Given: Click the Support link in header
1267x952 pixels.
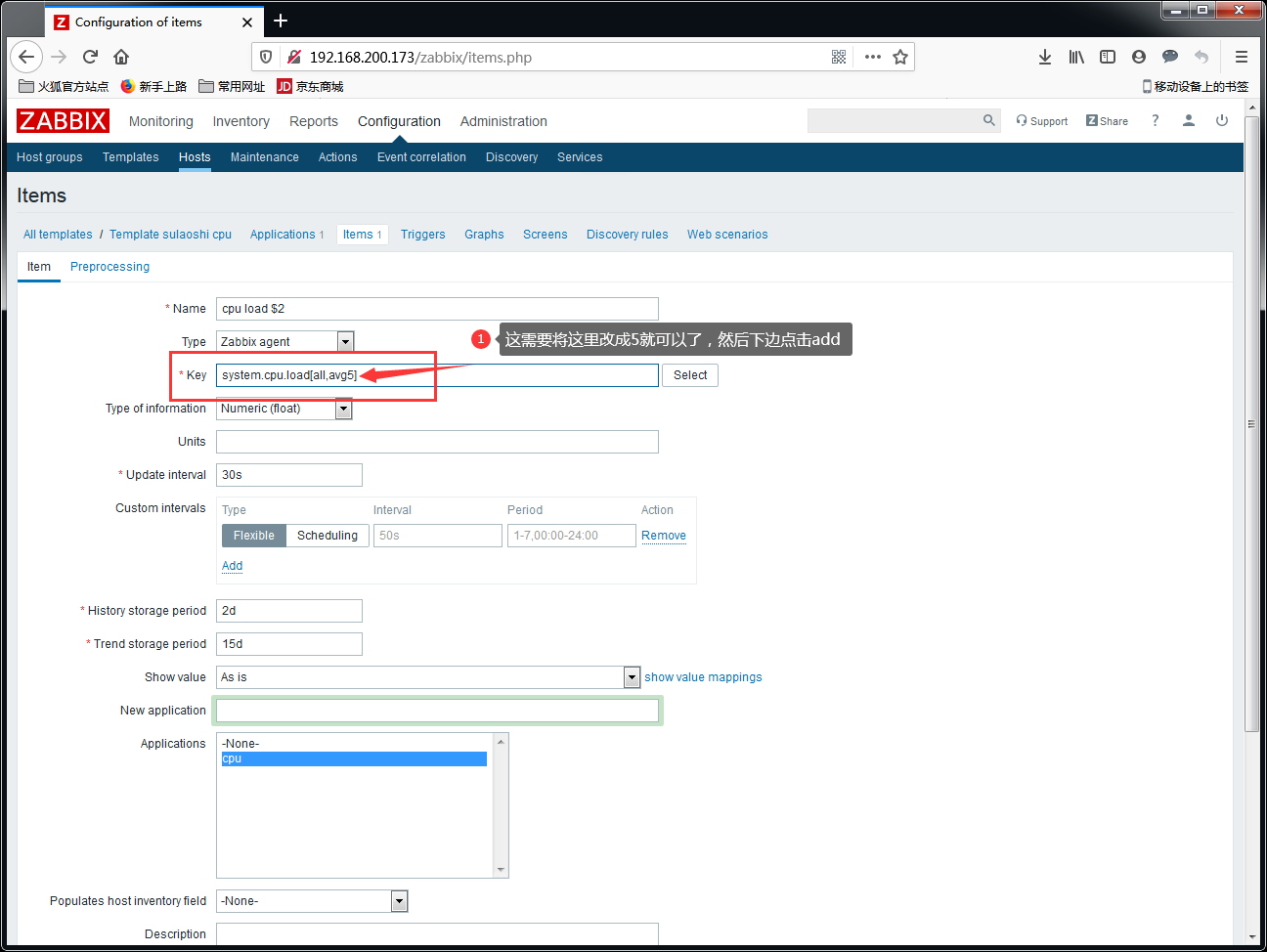Looking at the screenshot, I should (x=1042, y=121).
